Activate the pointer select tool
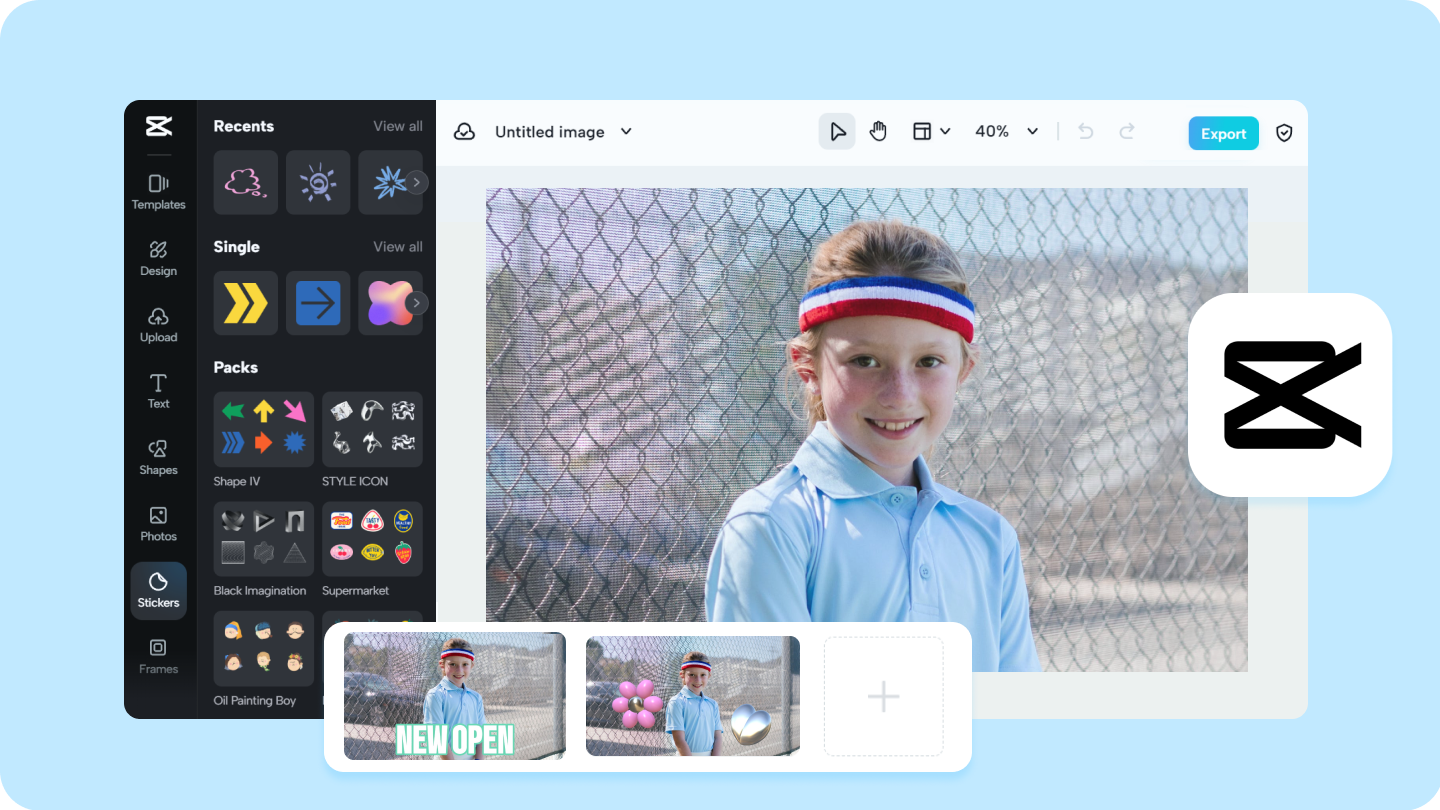 [837, 131]
